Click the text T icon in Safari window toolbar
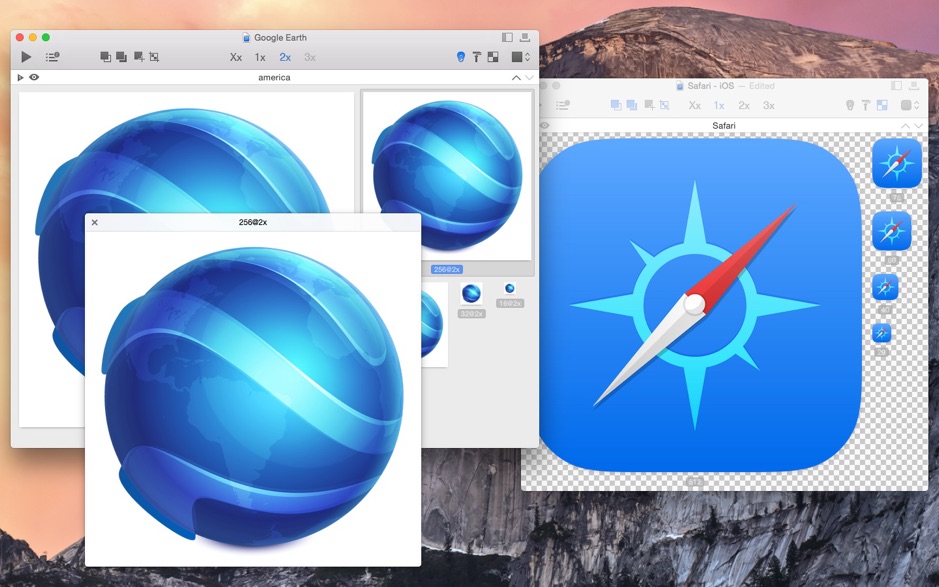 pyautogui.click(x=866, y=105)
